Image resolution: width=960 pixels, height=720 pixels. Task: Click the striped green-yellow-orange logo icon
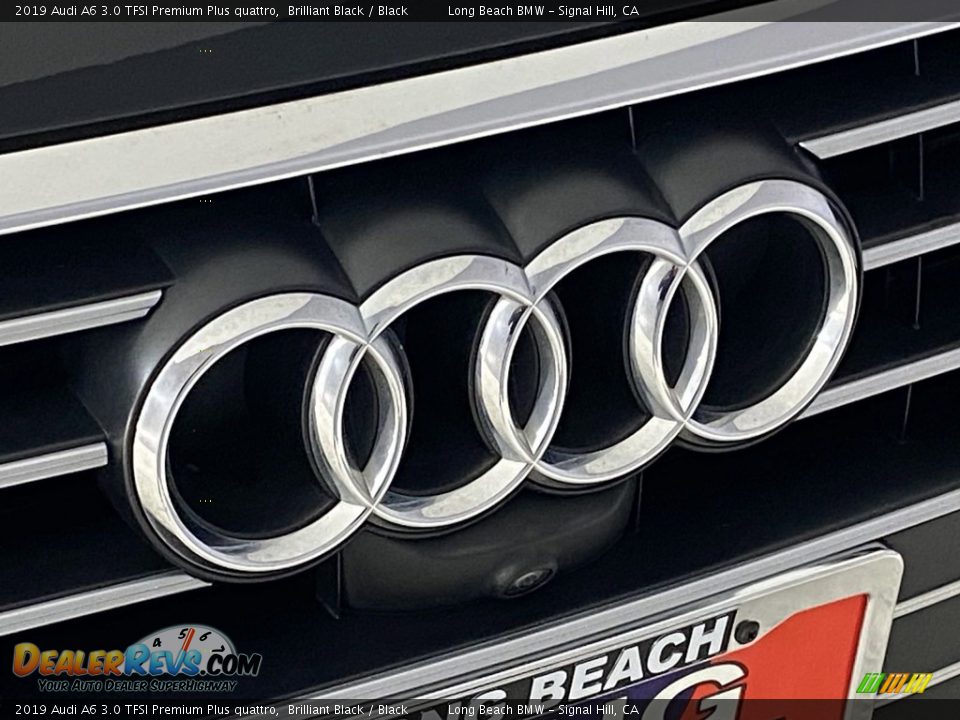click(x=894, y=683)
